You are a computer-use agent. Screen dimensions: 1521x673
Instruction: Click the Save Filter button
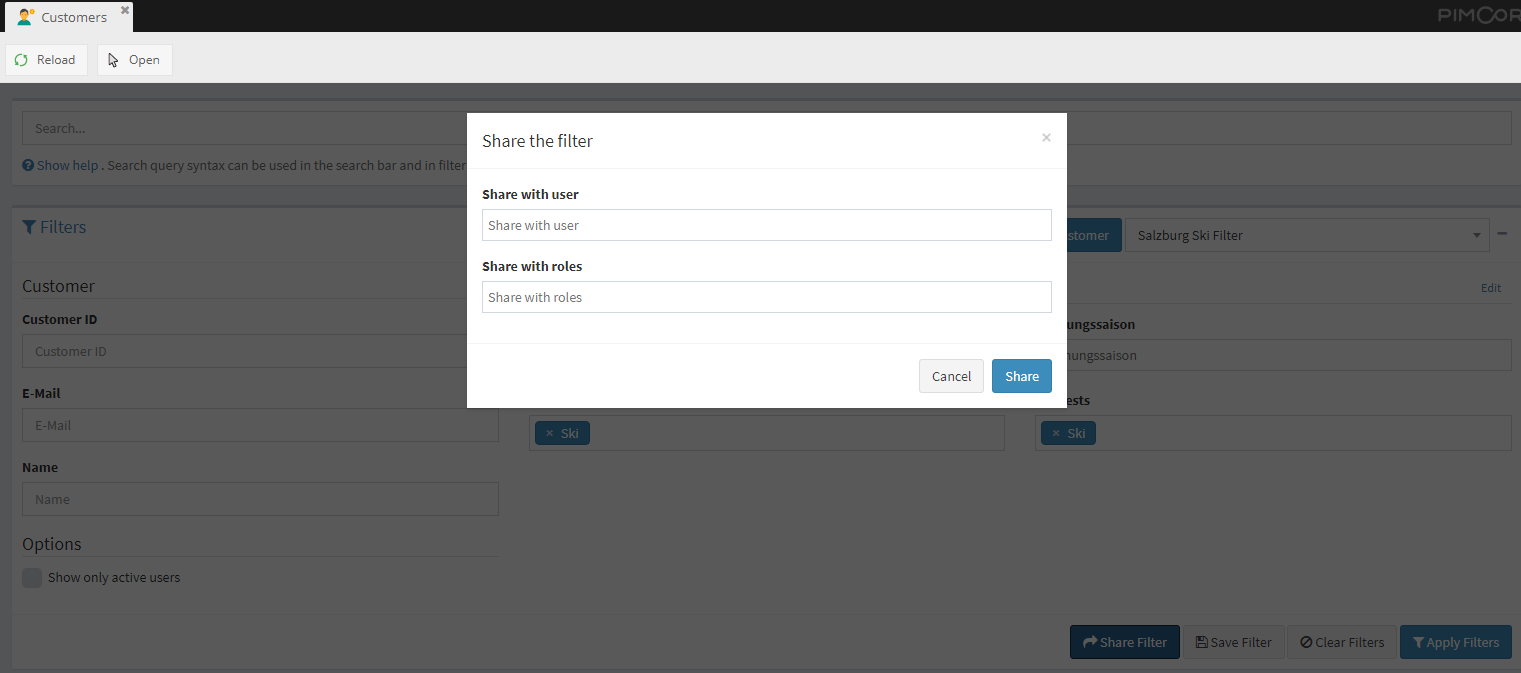pos(1233,642)
